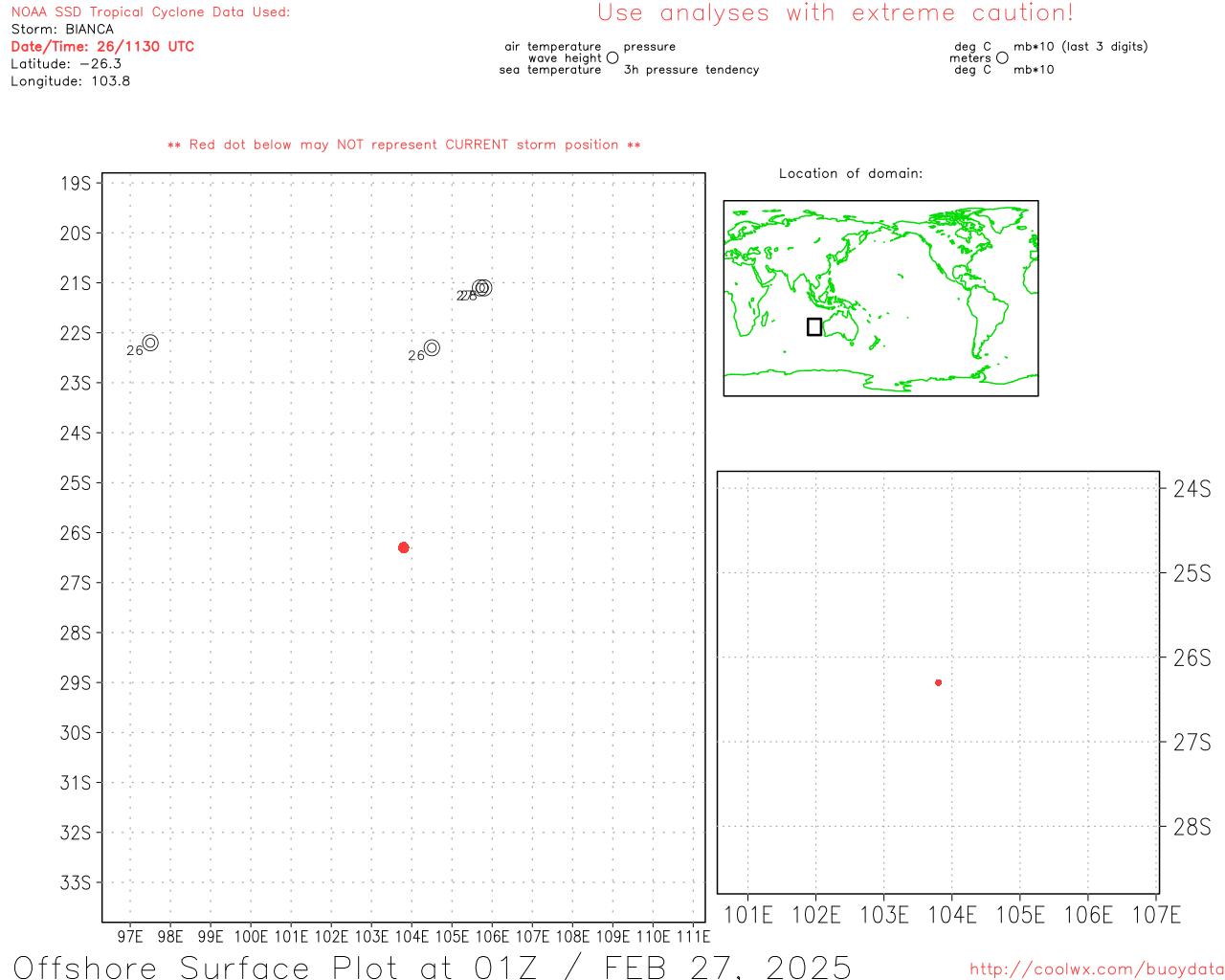Viewport: 1225px width, 980px height.
Task: Click the '24S' label on the inset map
Action: tap(1192, 489)
